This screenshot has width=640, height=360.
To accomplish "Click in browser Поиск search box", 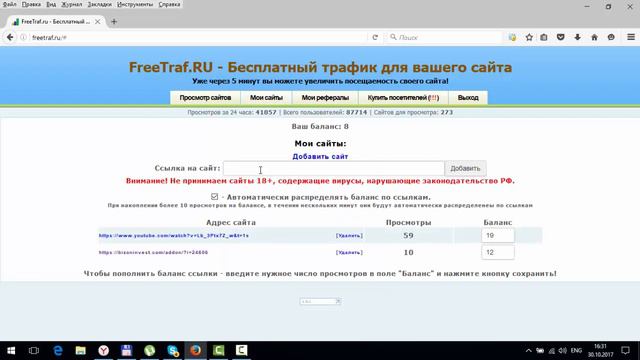I will point(444,37).
